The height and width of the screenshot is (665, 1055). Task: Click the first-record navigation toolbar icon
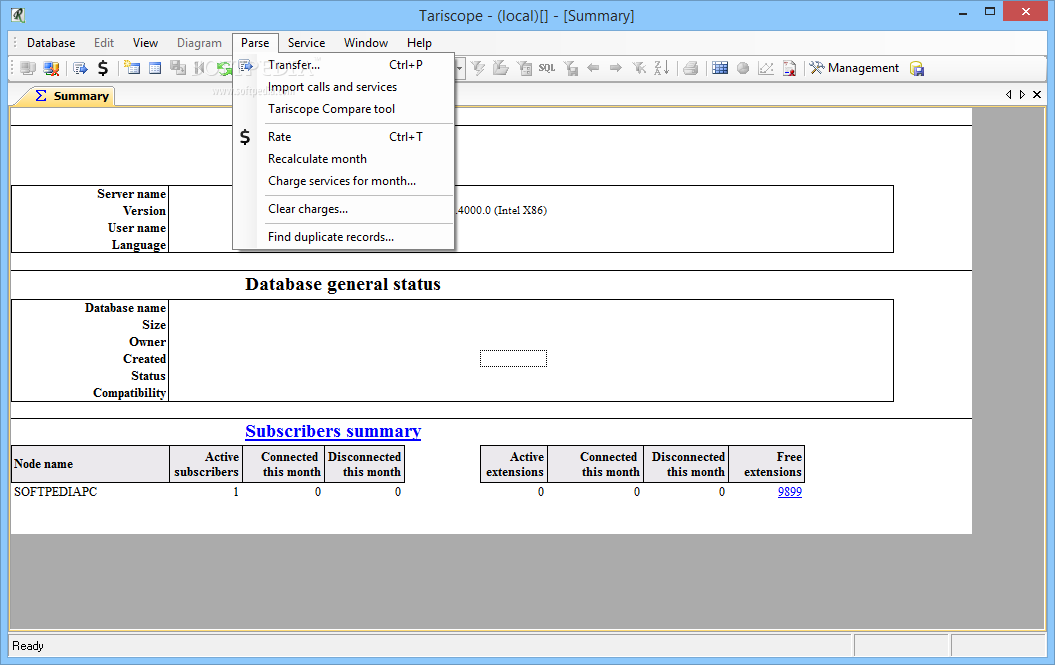(x=200, y=68)
